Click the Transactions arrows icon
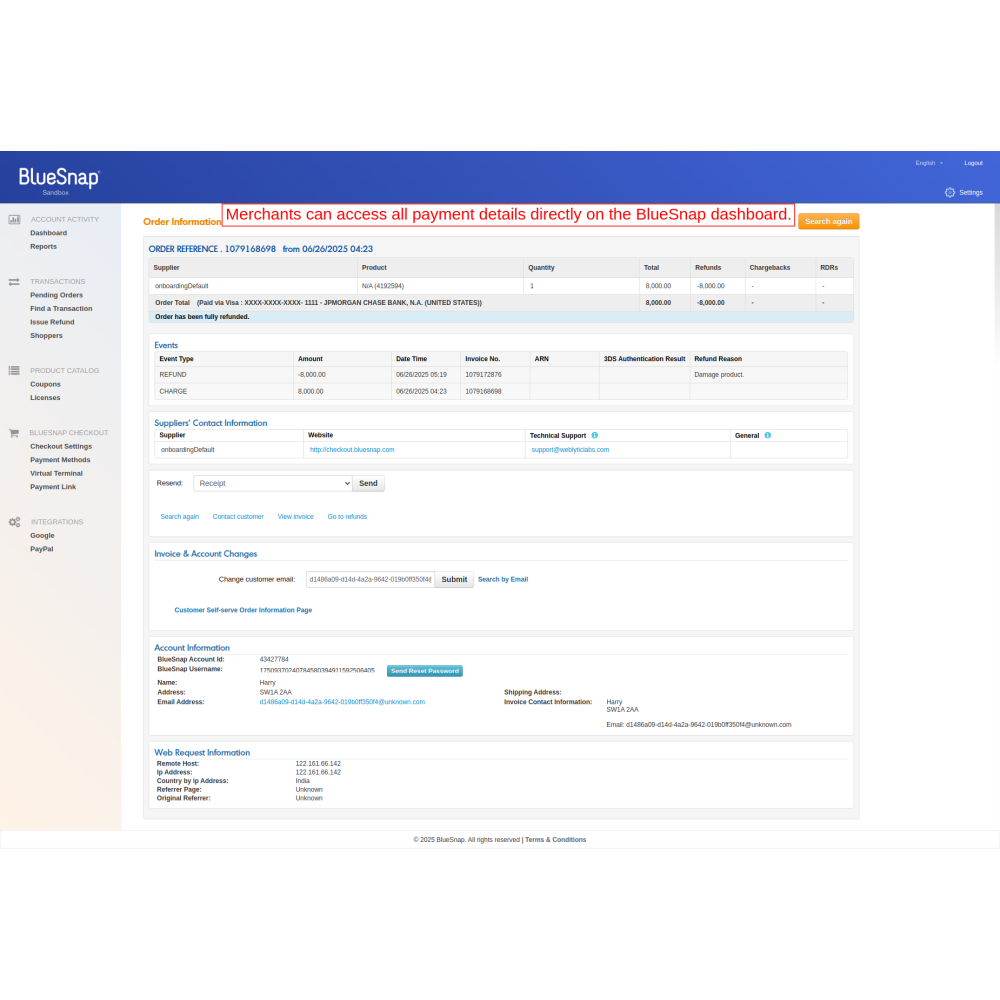 15,282
